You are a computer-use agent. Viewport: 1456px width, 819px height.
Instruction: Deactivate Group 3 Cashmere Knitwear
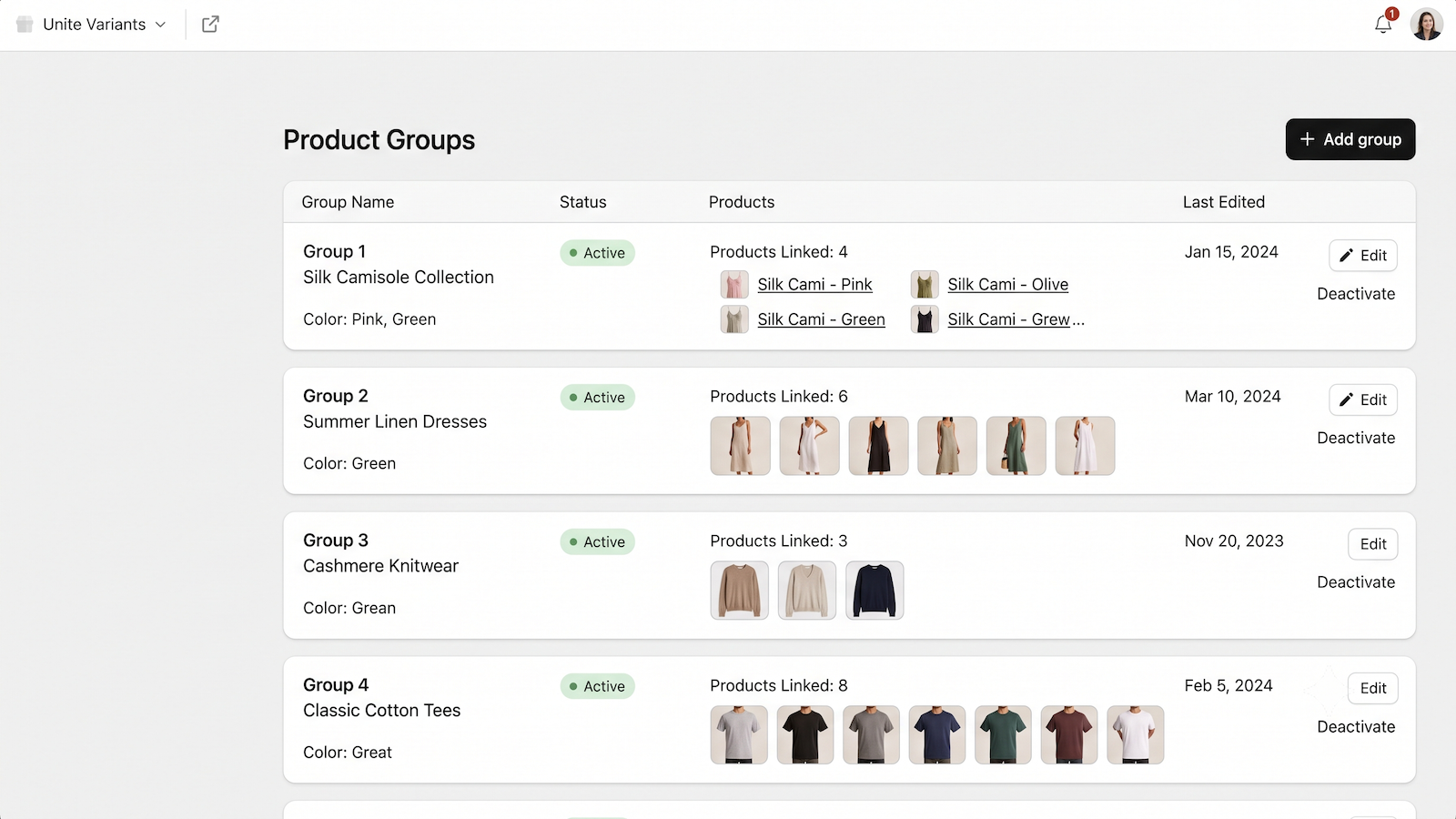[x=1356, y=582]
